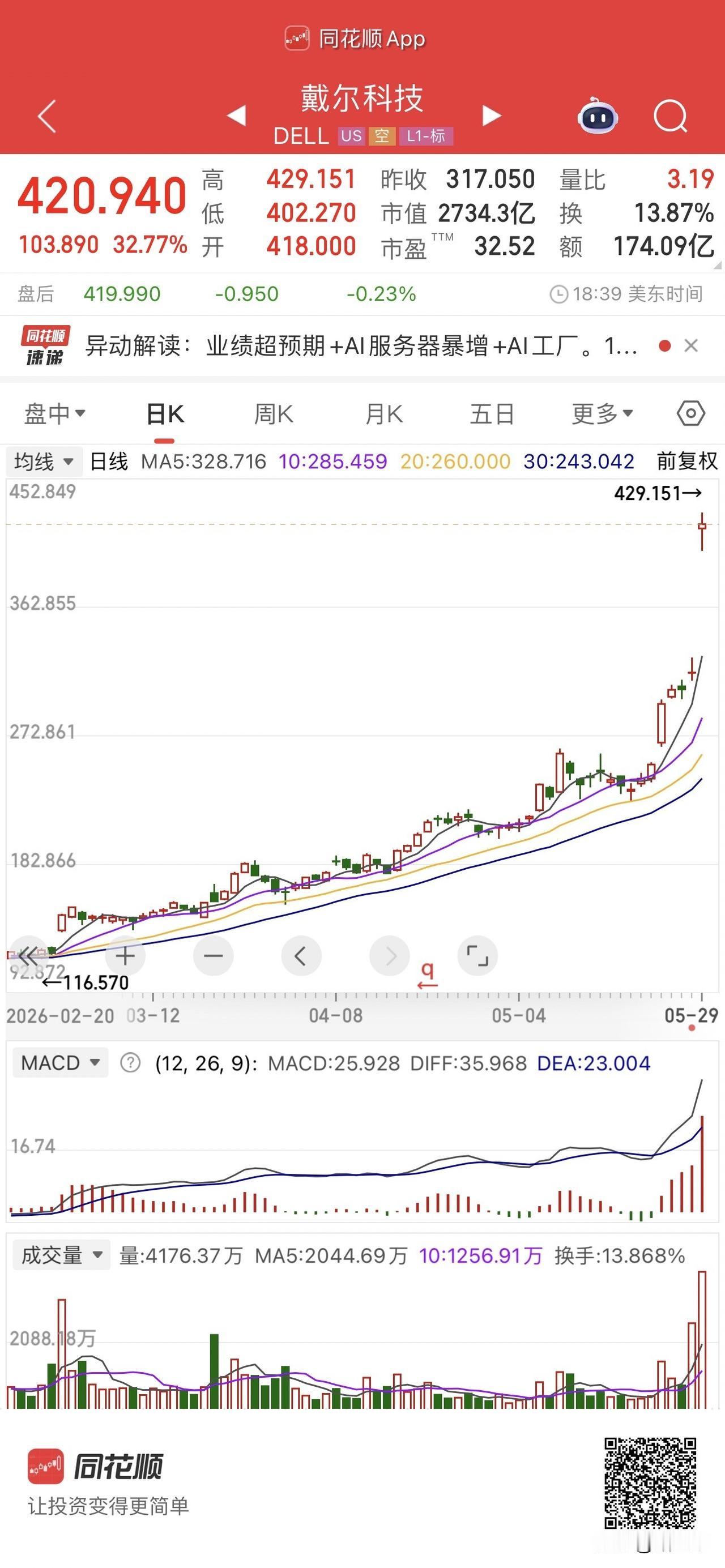Image resolution: width=725 pixels, height=1568 pixels.
Task: Zoom out the K-line chart
Action: coord(213,956)
